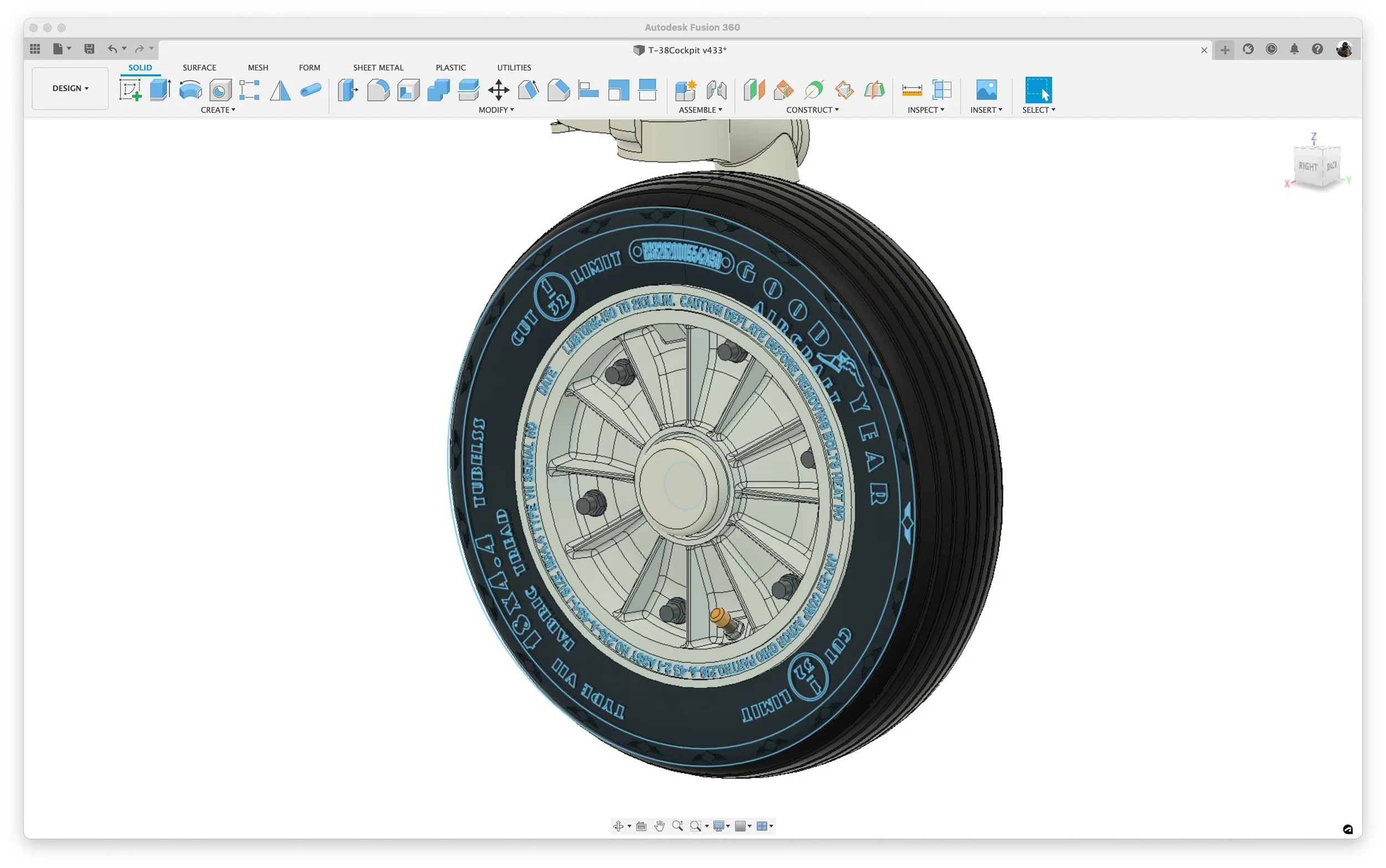Click the RIGHT face of ViewCube
Screen dimensions: 1386x868
click(x=1307, y=166)
